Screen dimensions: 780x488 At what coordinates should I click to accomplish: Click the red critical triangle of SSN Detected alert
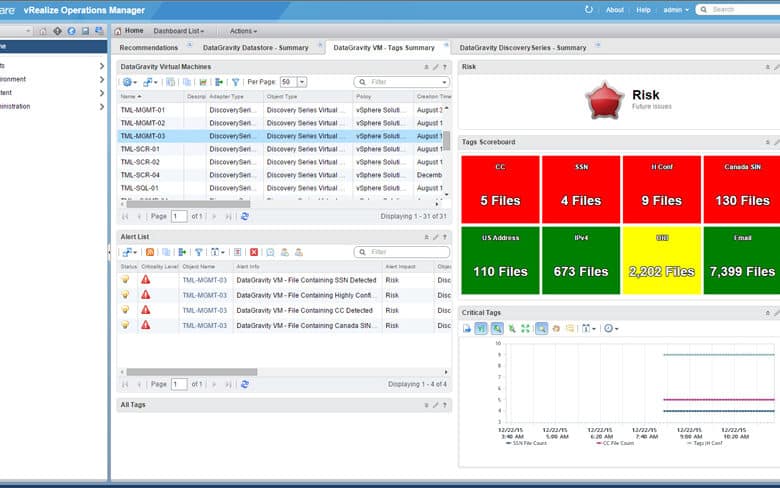tap(145, 280)
